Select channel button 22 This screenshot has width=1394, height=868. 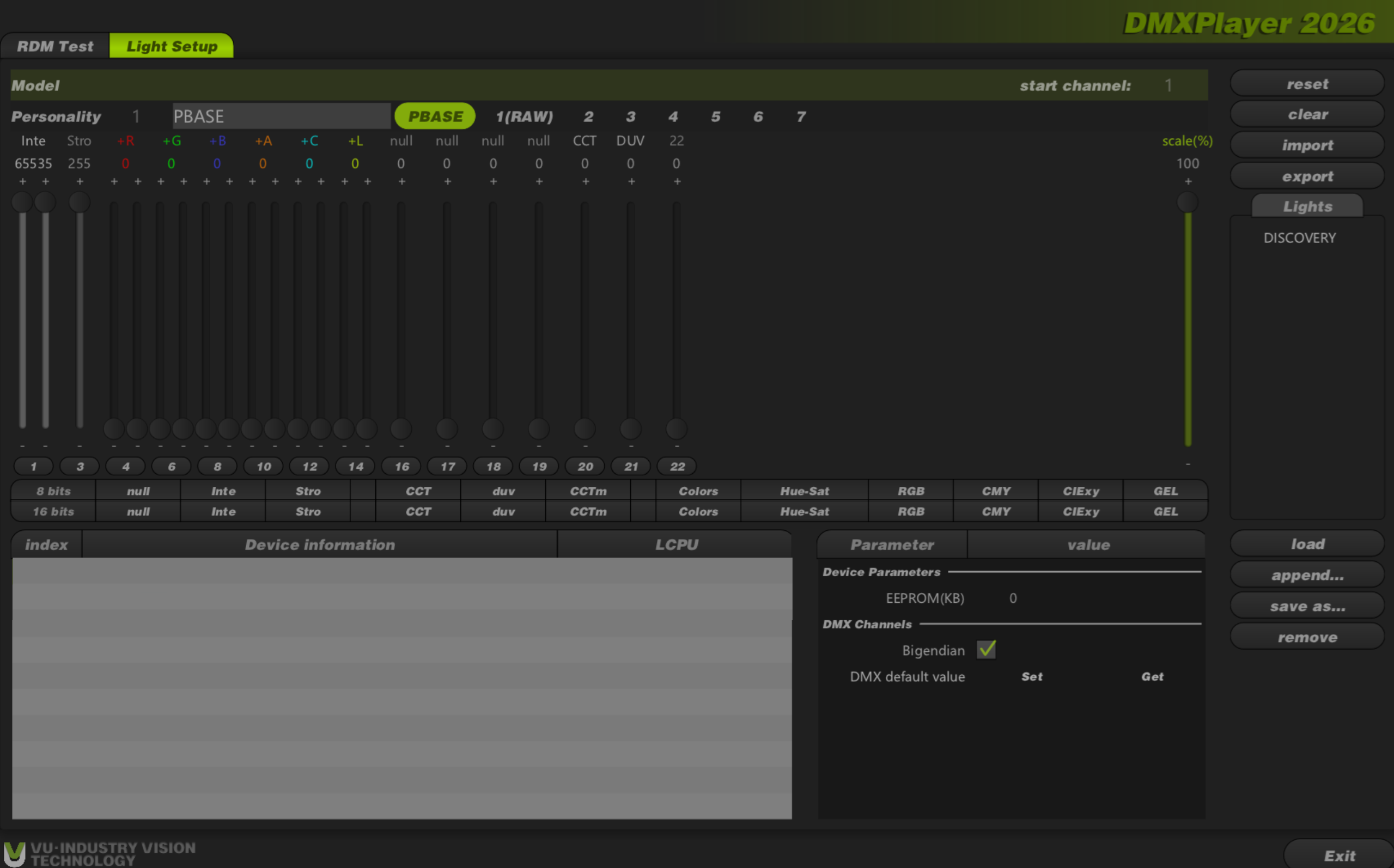(x=677, y=466)
